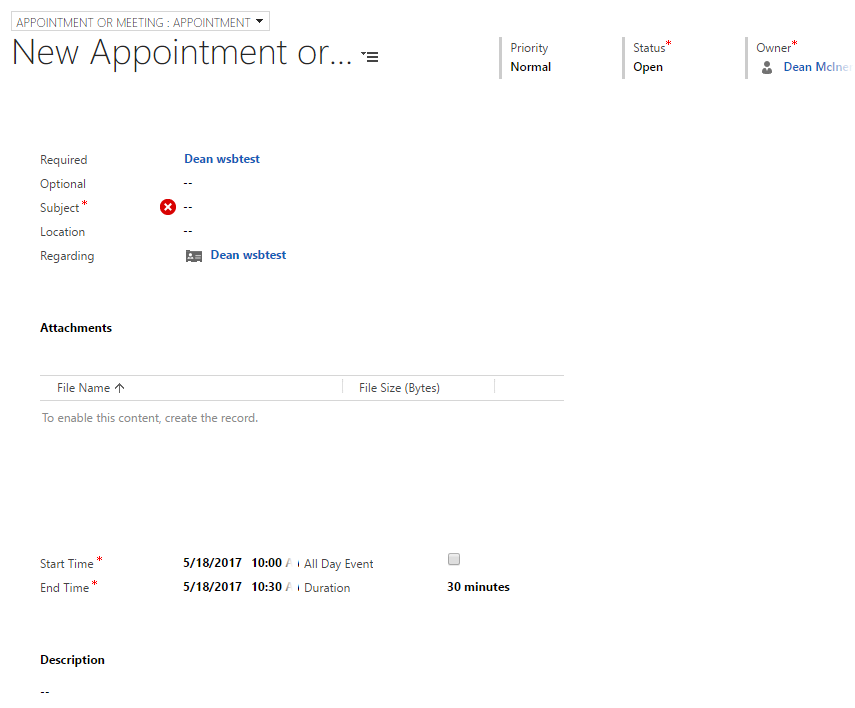Enable the All Day Event checkbox

pyautogui.click(x=454, y=559)
